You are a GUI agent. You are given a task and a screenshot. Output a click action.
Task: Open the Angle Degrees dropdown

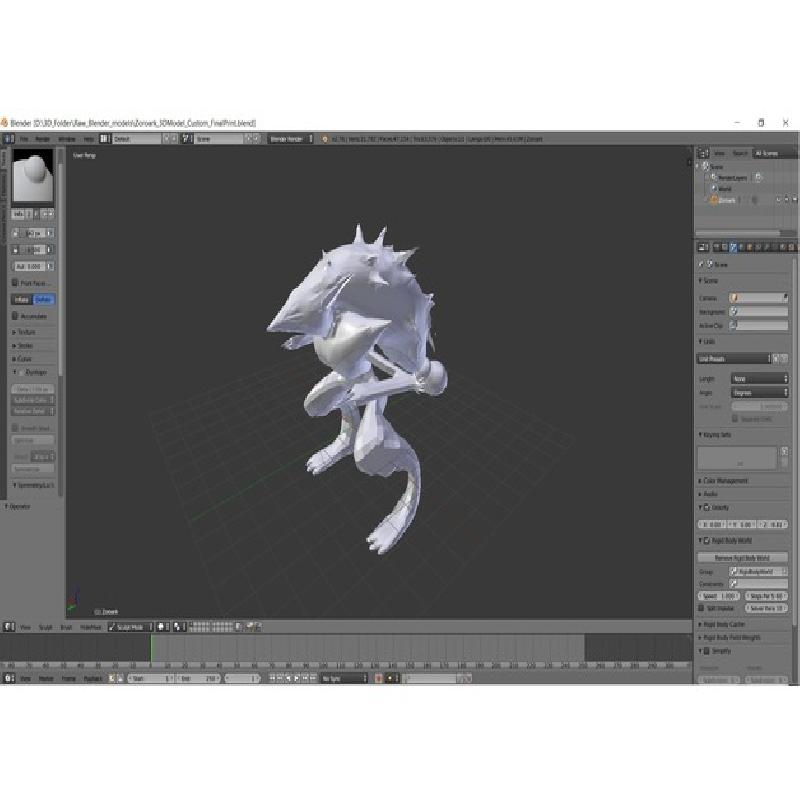click(760, 392)
